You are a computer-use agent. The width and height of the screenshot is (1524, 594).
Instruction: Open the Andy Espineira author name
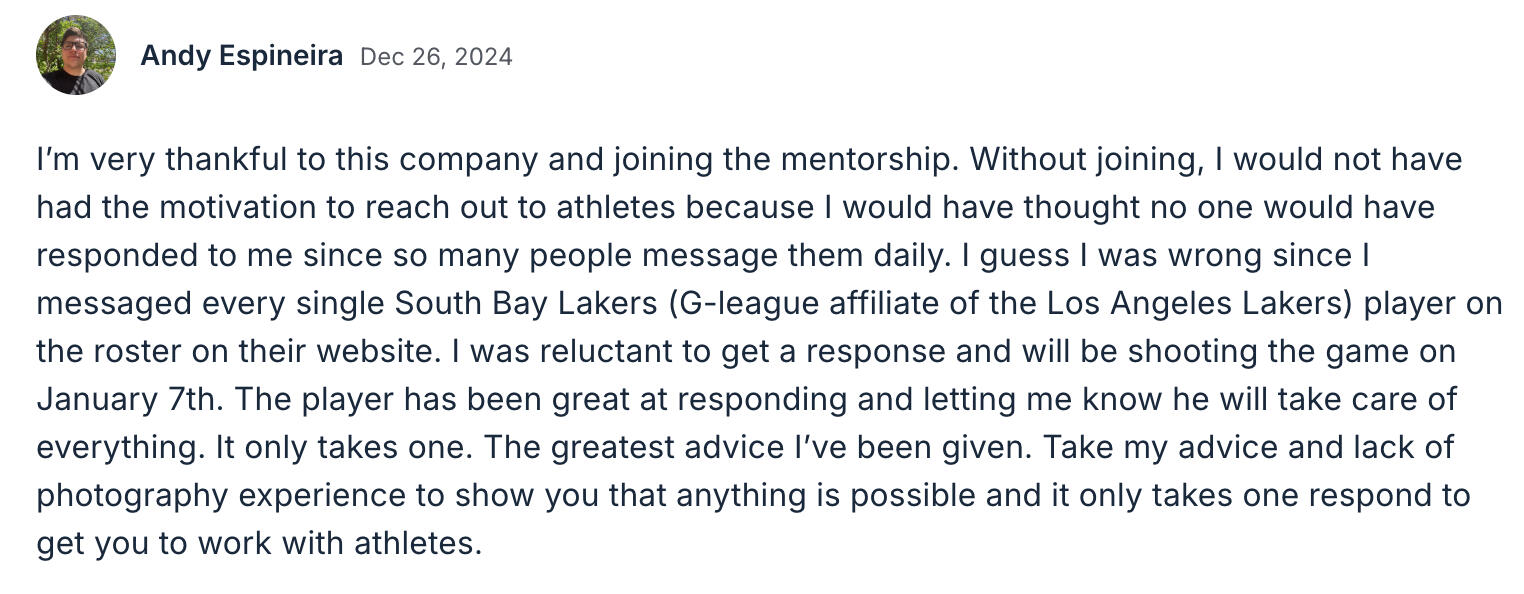[241, 57]
